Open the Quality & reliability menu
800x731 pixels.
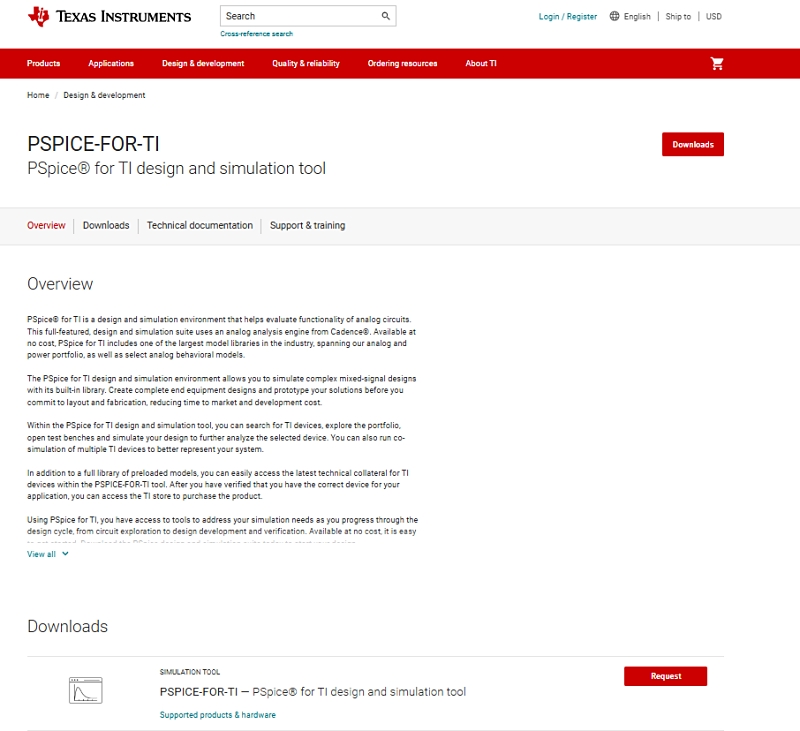305,63
